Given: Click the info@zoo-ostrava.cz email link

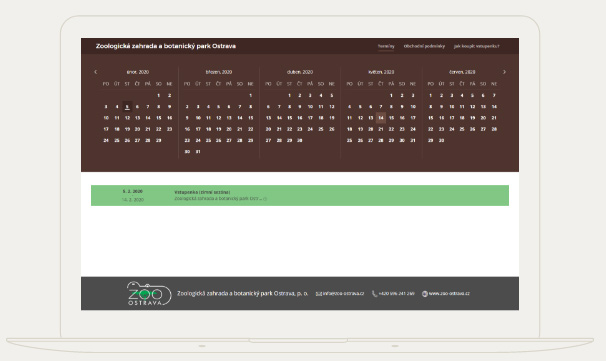Looking at the screenshot, I should (x=343, y=294).
